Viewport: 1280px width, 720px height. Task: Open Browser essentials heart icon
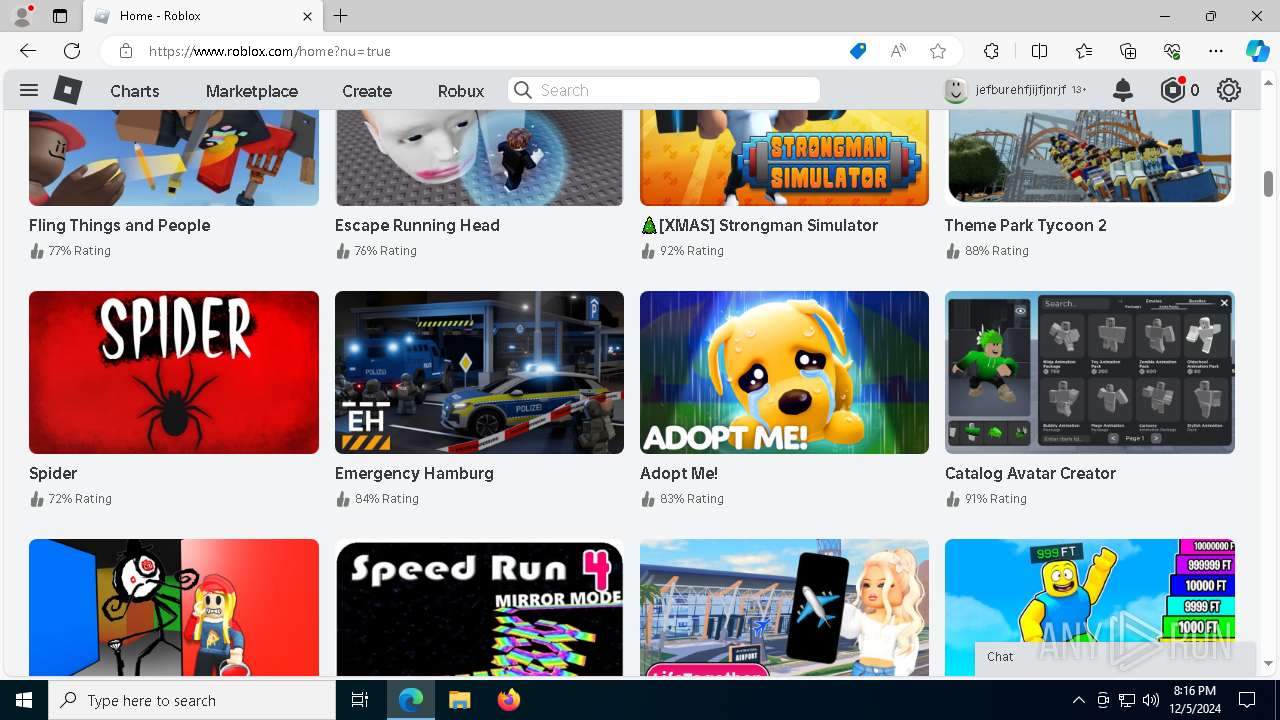(x=1172, y=51)
